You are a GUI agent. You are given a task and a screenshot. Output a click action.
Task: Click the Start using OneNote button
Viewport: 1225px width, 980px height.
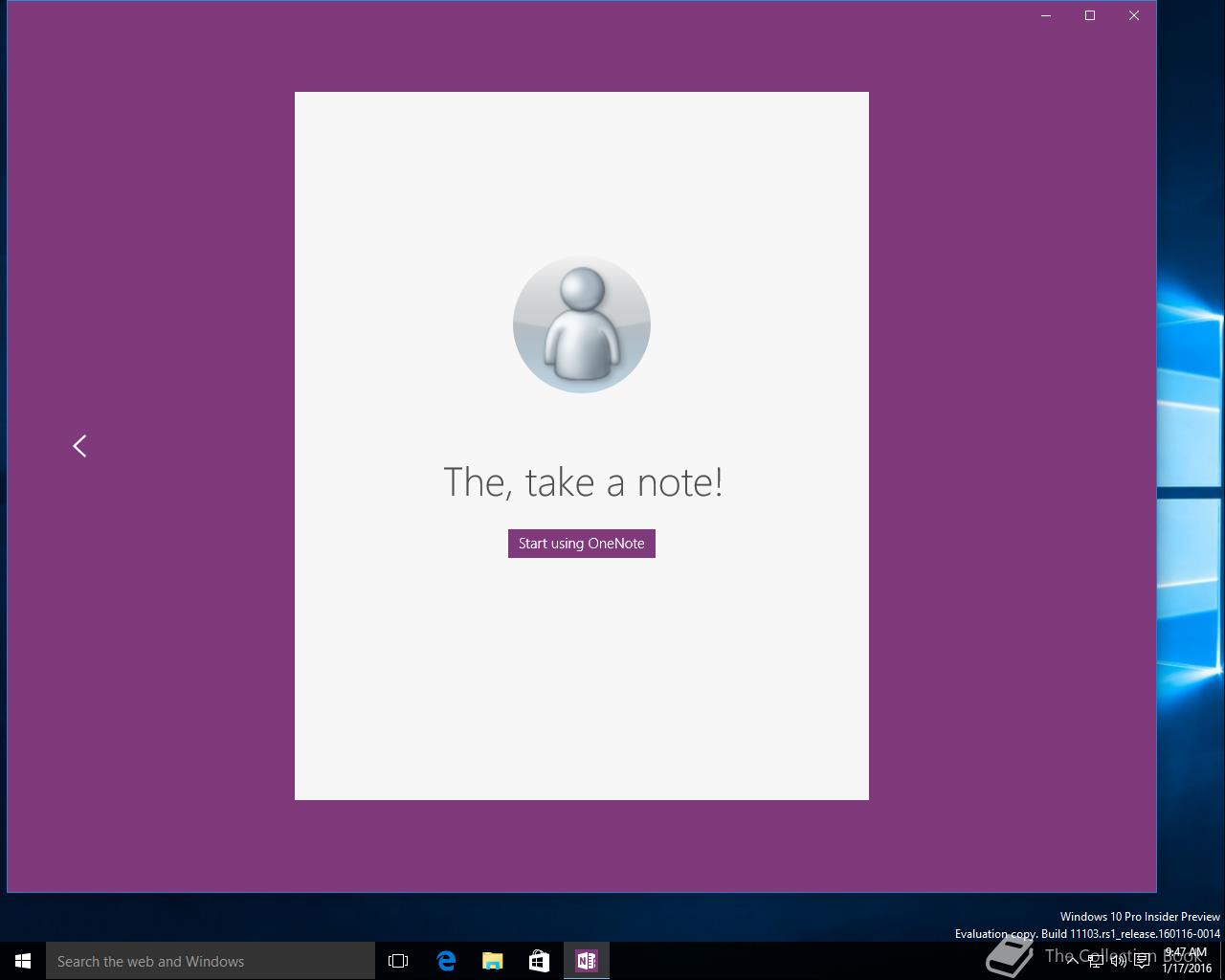(x=581, y=544)
